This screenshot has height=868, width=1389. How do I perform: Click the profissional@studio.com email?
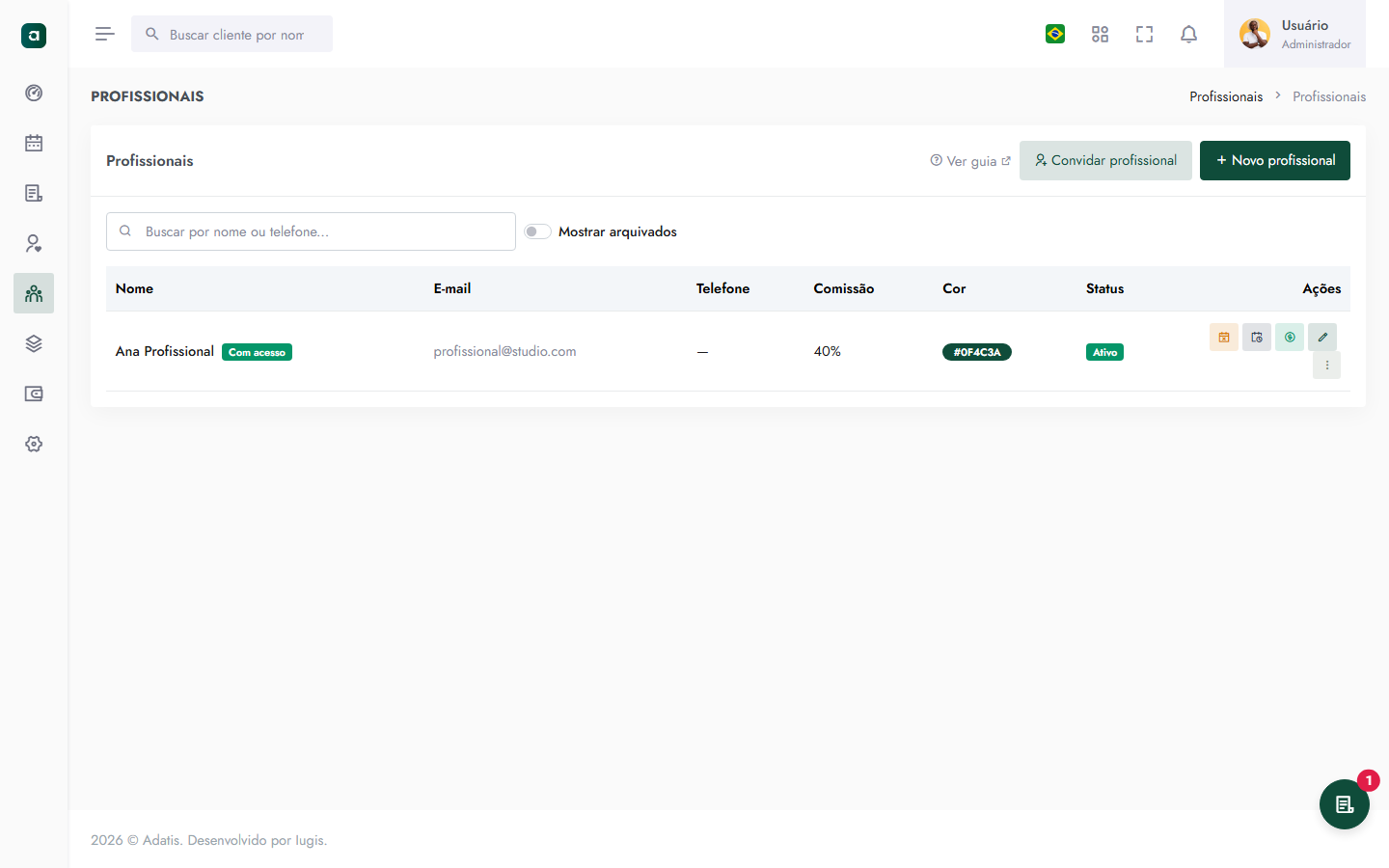coord(505,351)
